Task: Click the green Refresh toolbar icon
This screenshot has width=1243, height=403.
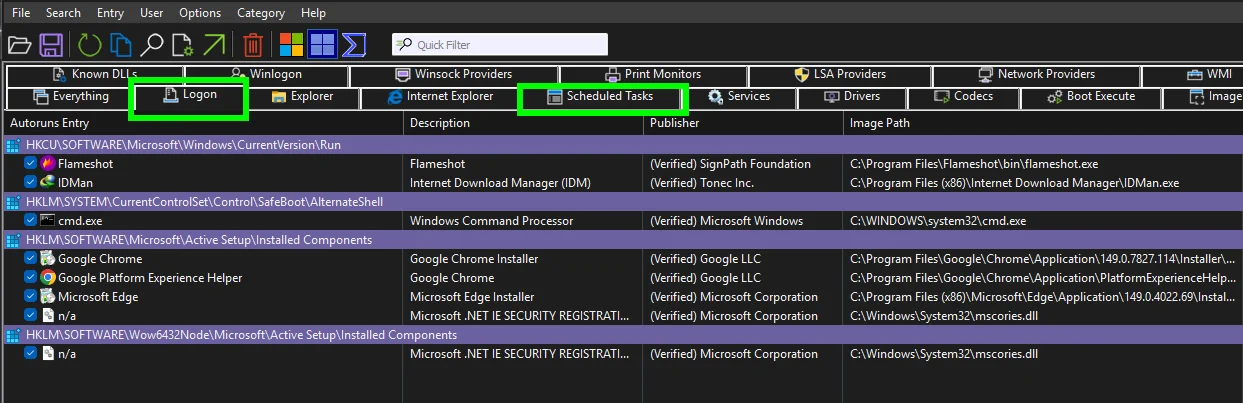Action: pos(90,45)
